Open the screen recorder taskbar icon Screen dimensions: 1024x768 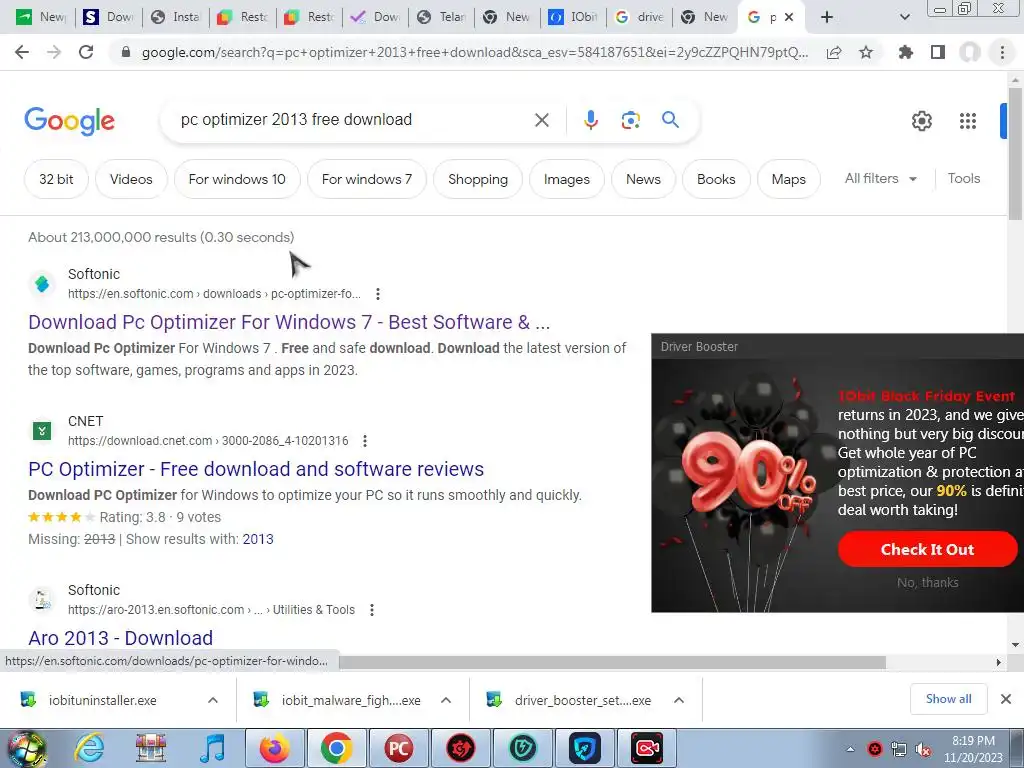coord(647,748)
